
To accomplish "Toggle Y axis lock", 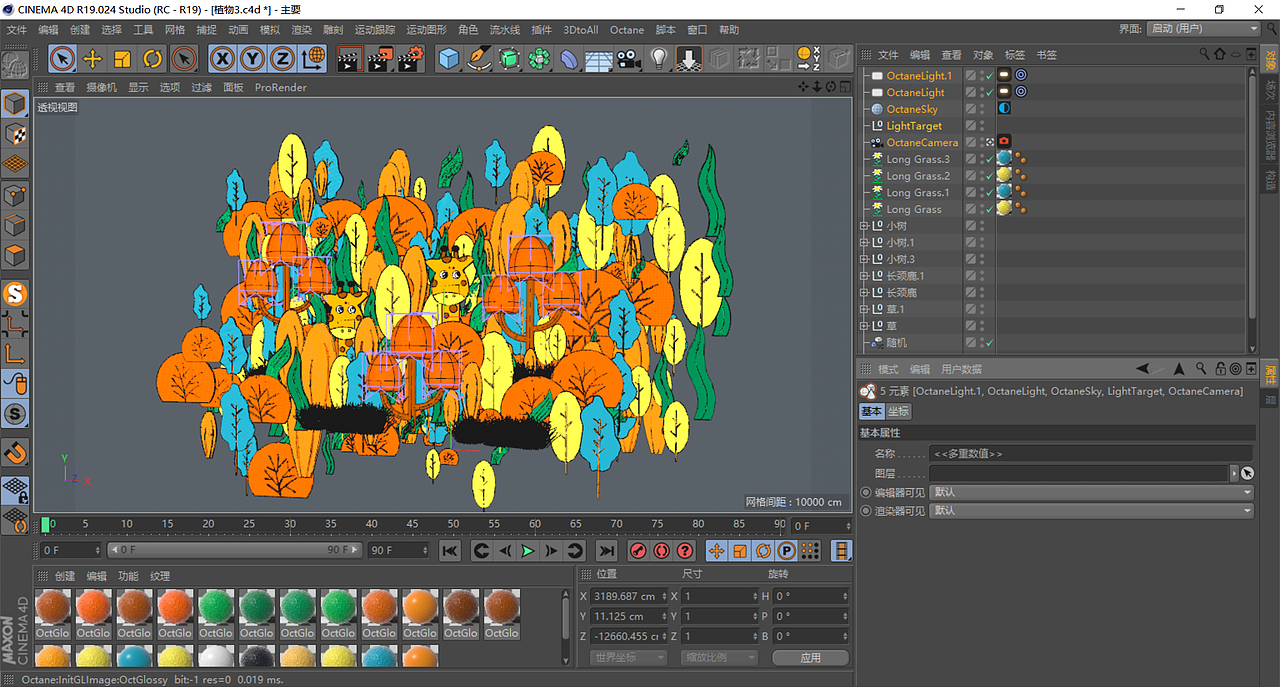I will (x=252, y=59).
